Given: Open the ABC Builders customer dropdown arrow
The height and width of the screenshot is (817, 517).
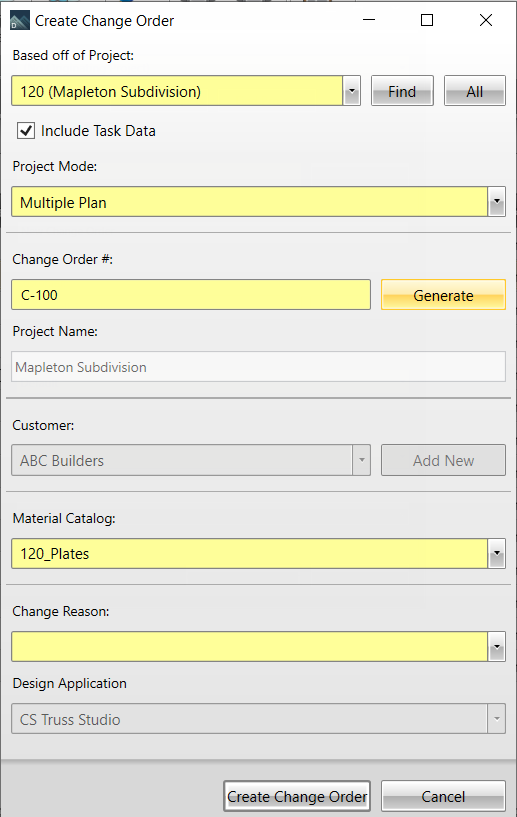Looking at the screenshot, I should point(361,460).
